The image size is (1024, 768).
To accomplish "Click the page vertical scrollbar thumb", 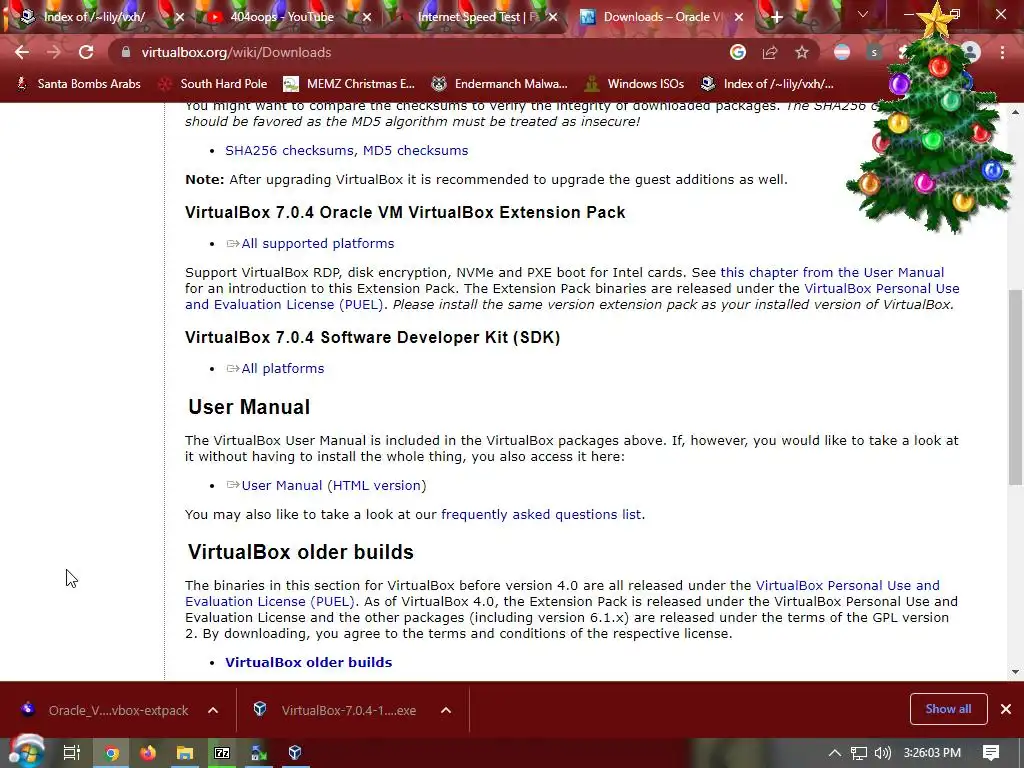I will tap(1015, 387).
